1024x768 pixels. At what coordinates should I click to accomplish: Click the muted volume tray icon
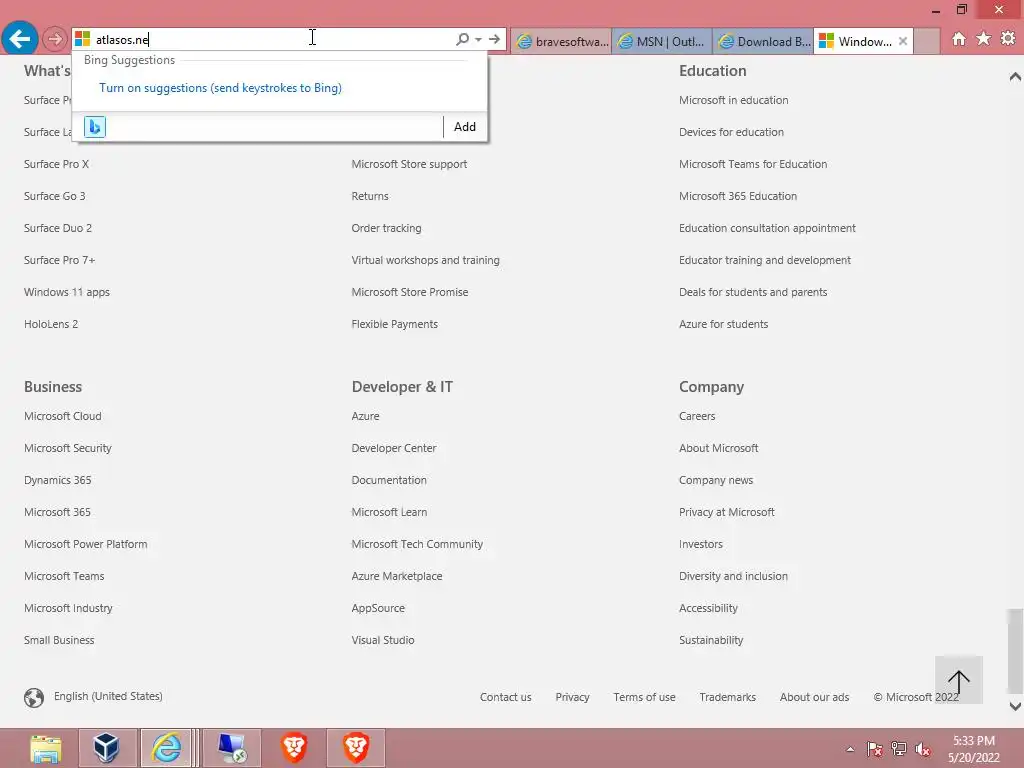923,749
